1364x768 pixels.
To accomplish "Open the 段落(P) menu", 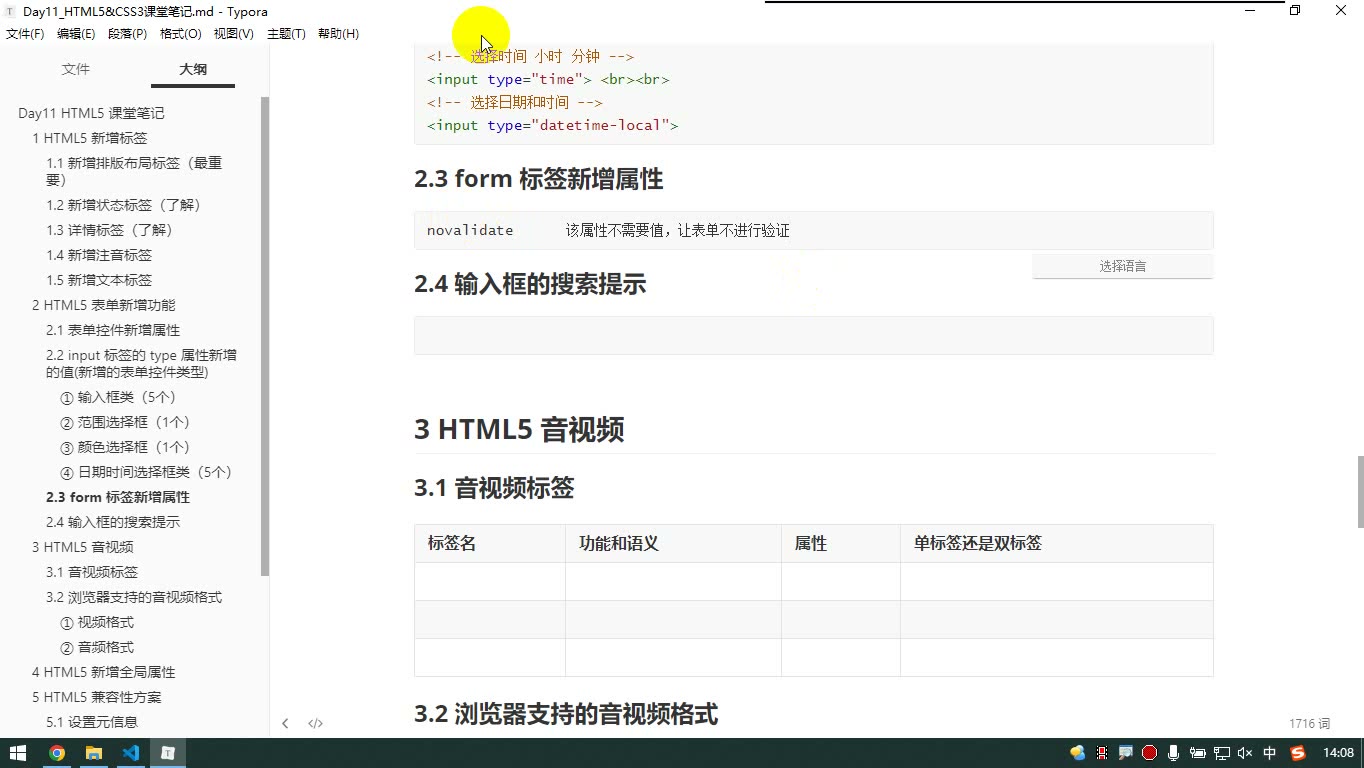I will pyautogui.click(x=127, y=34).
